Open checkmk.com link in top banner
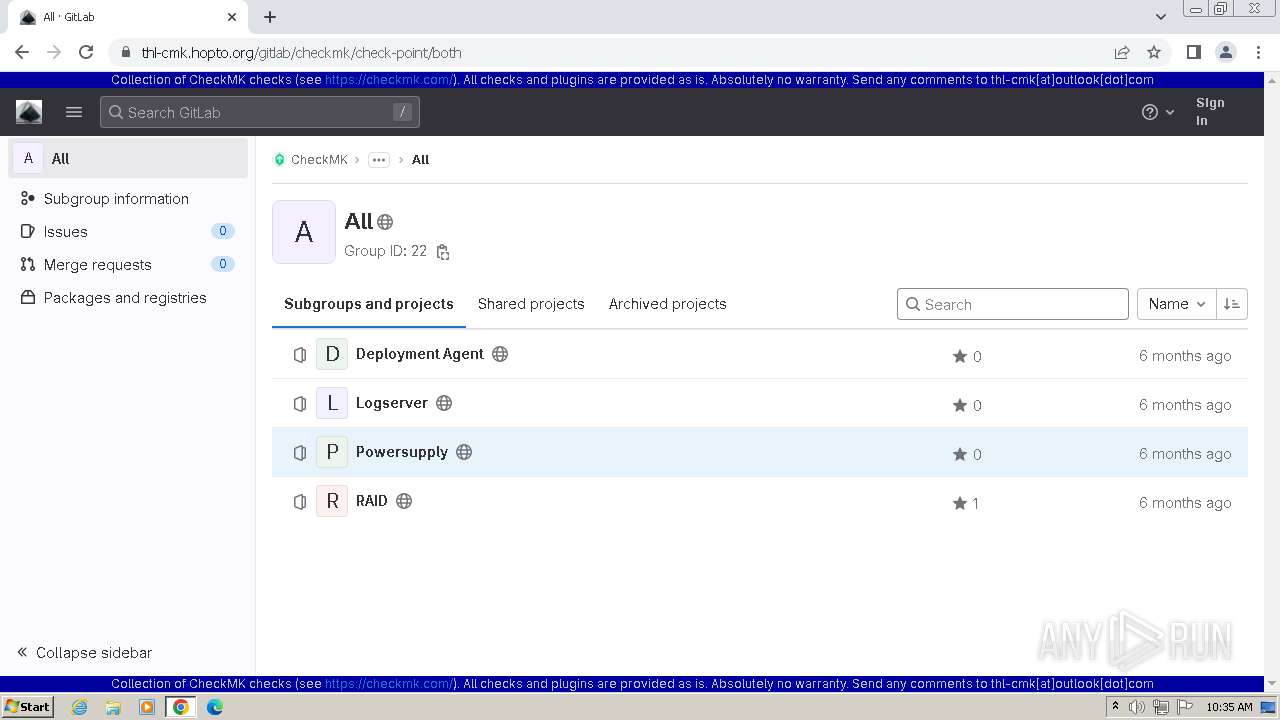 point(389,80)
